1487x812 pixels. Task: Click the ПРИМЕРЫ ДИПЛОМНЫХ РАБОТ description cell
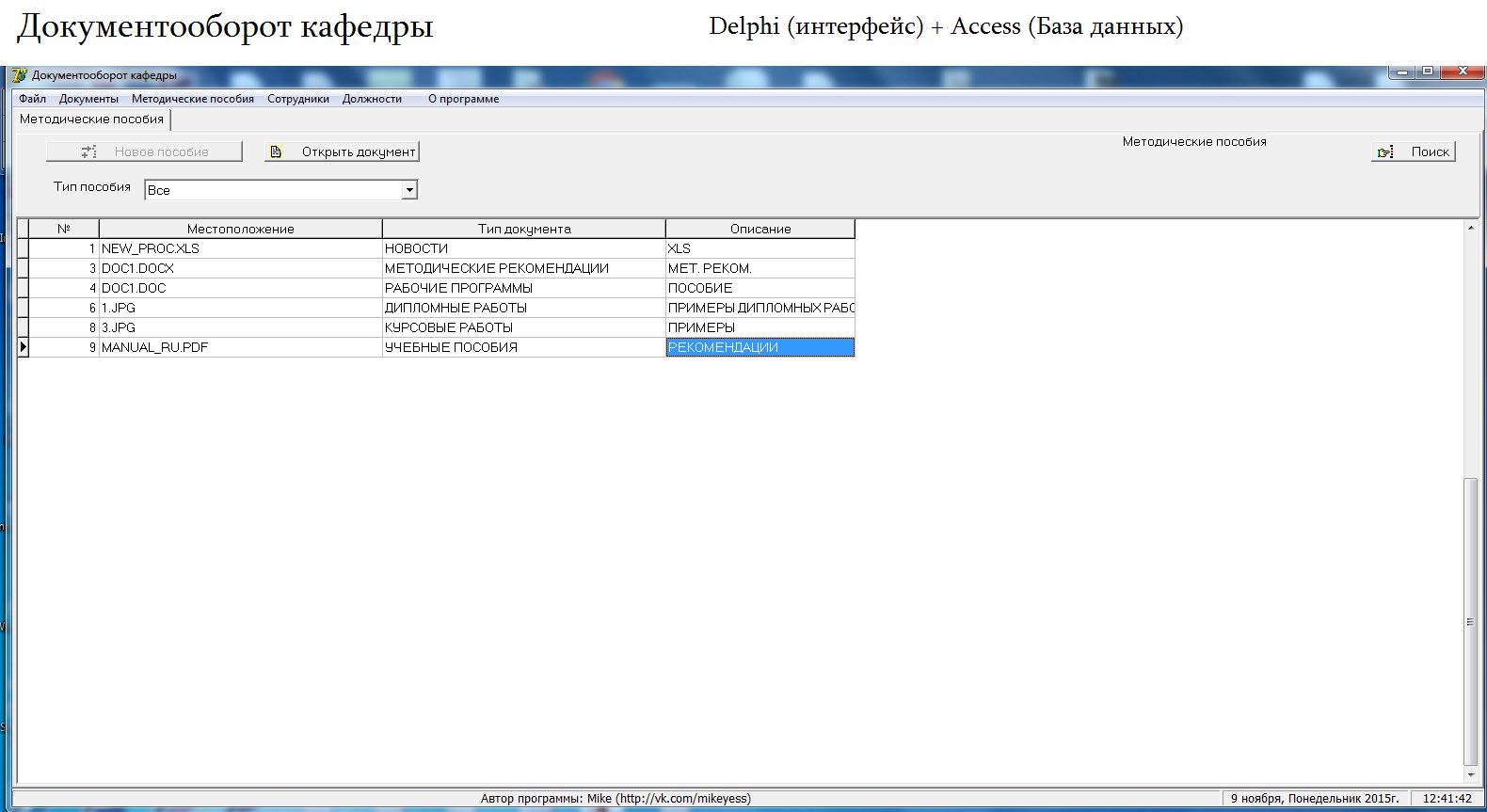(760, 308)
